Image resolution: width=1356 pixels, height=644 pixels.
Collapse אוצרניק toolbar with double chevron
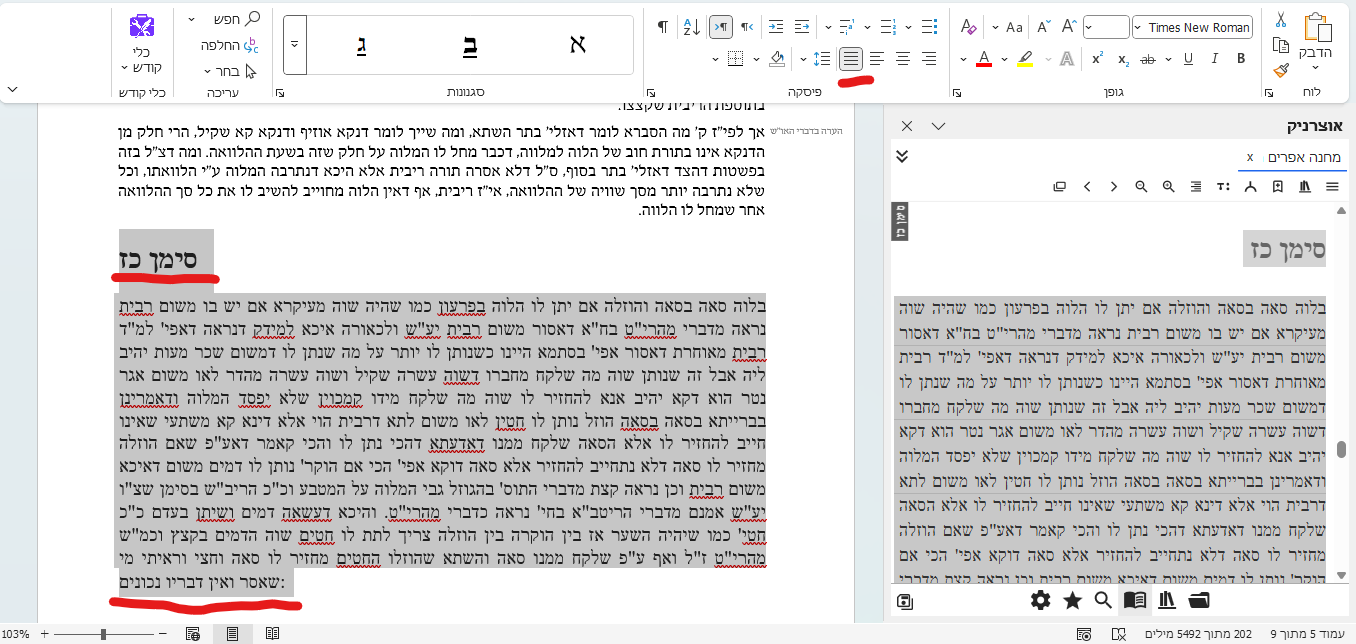tap(902, 156)
